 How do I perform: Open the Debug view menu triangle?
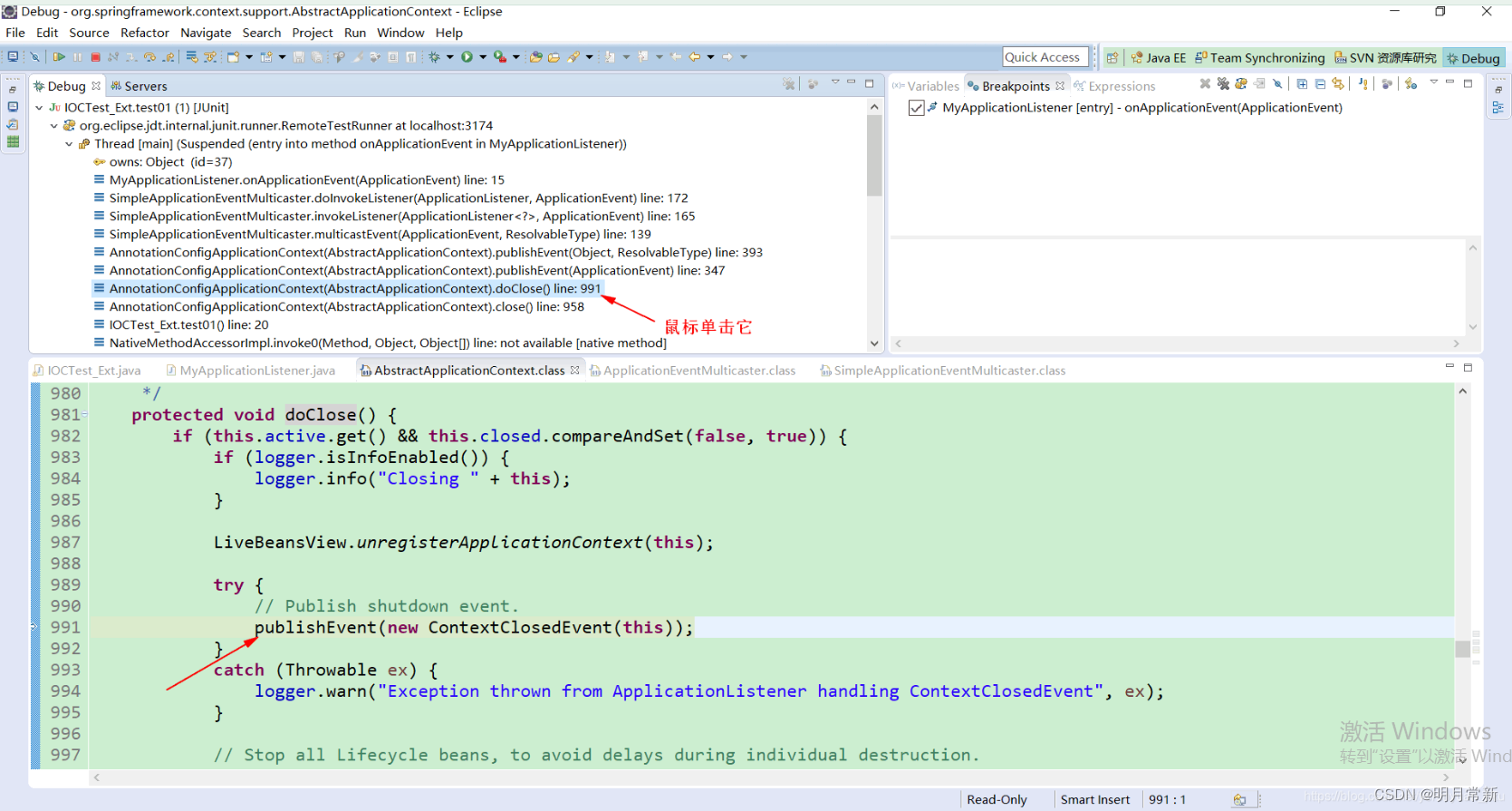(835, 82)
